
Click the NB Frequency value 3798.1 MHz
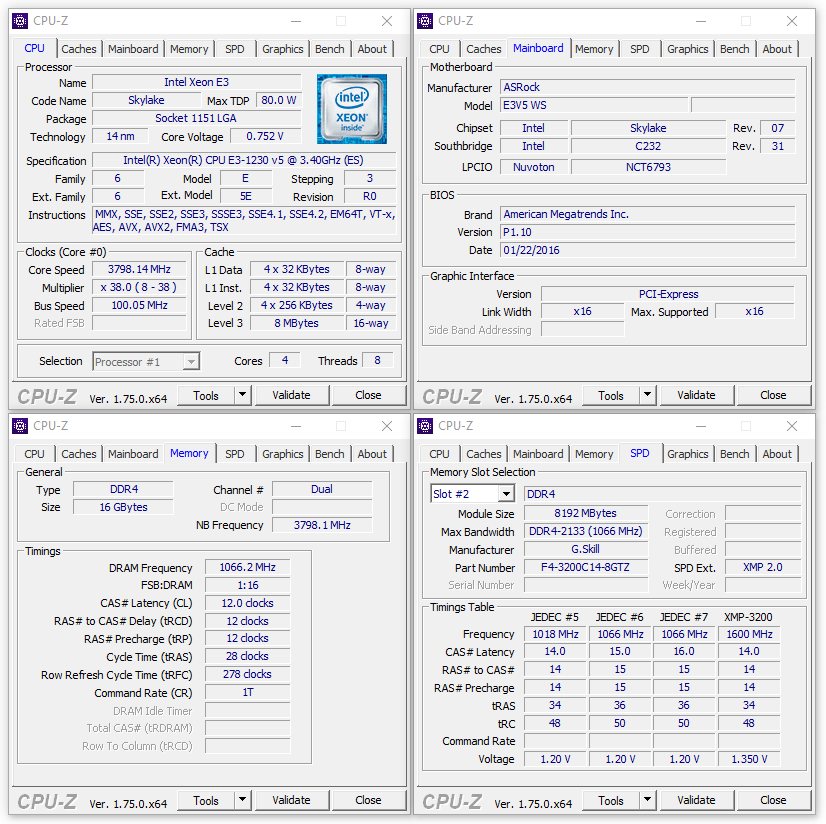coord(322,525)
